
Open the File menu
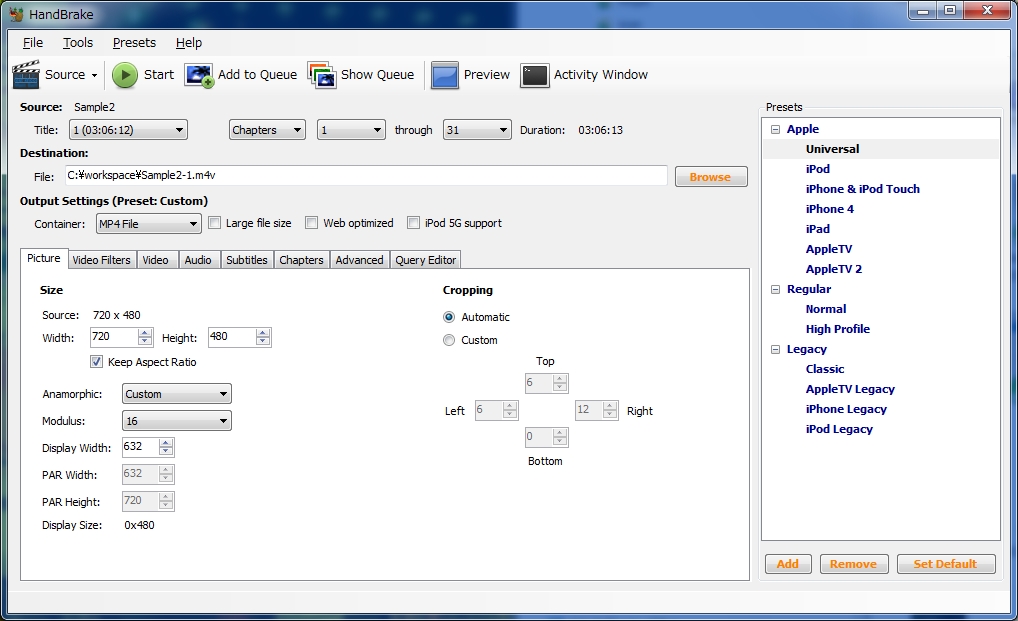coord(32,42)
